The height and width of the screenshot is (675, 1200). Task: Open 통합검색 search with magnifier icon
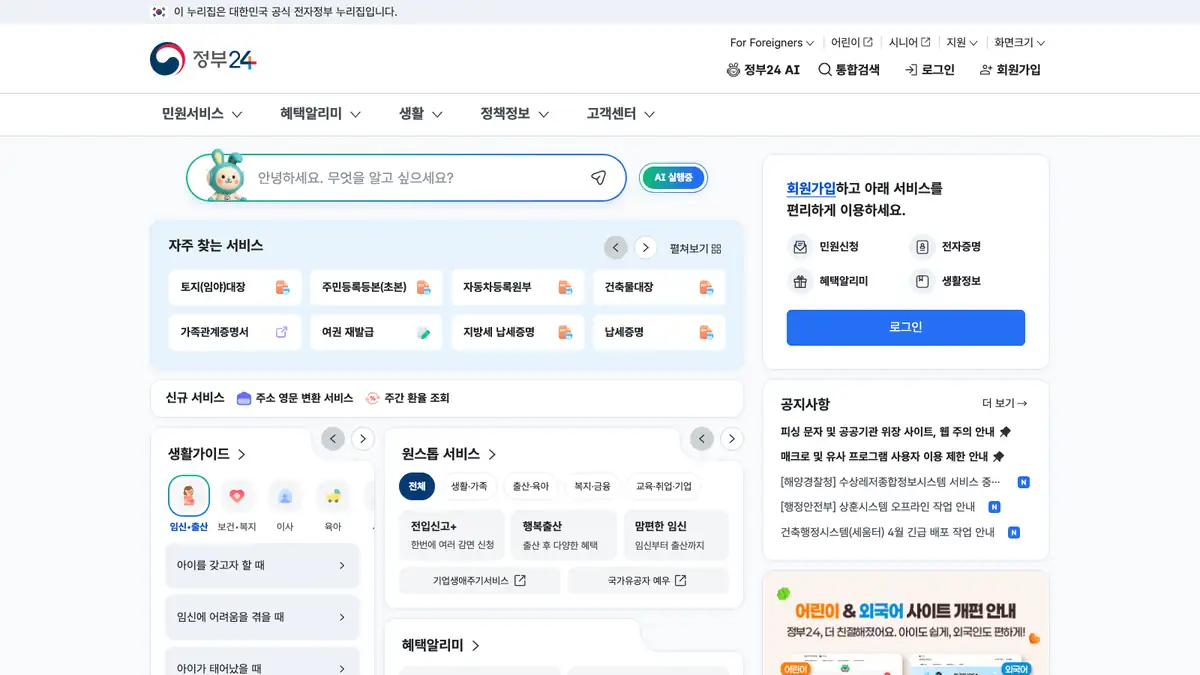(x=849, y=70)
